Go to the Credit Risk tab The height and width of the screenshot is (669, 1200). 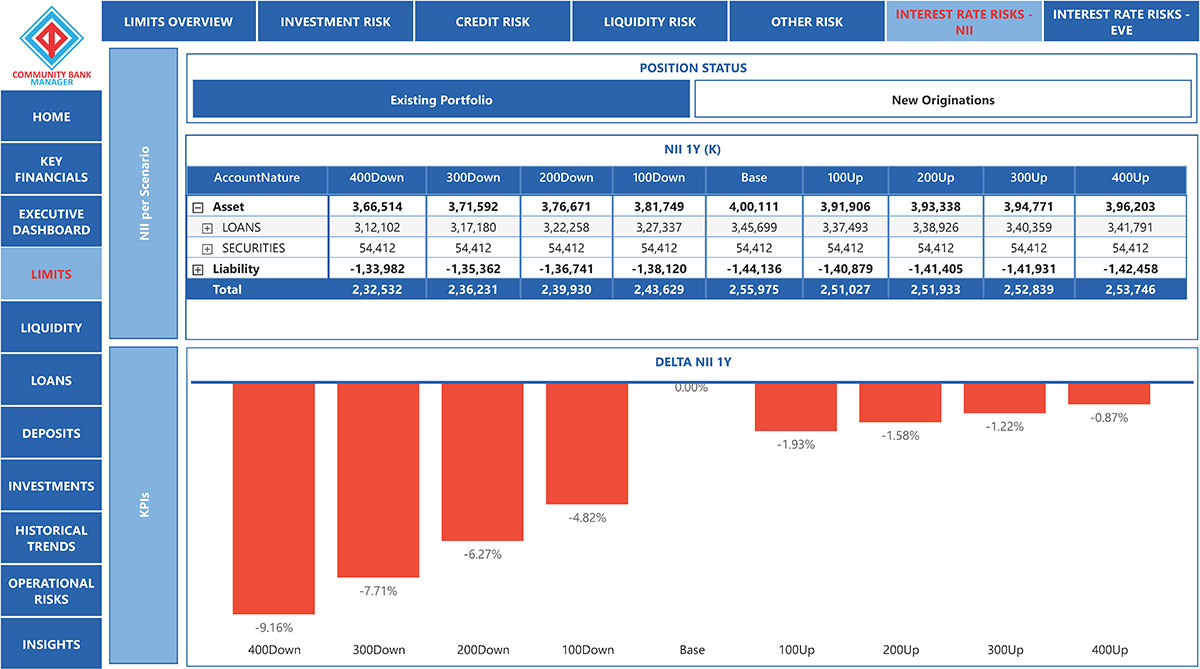click(x=492, y=22)
